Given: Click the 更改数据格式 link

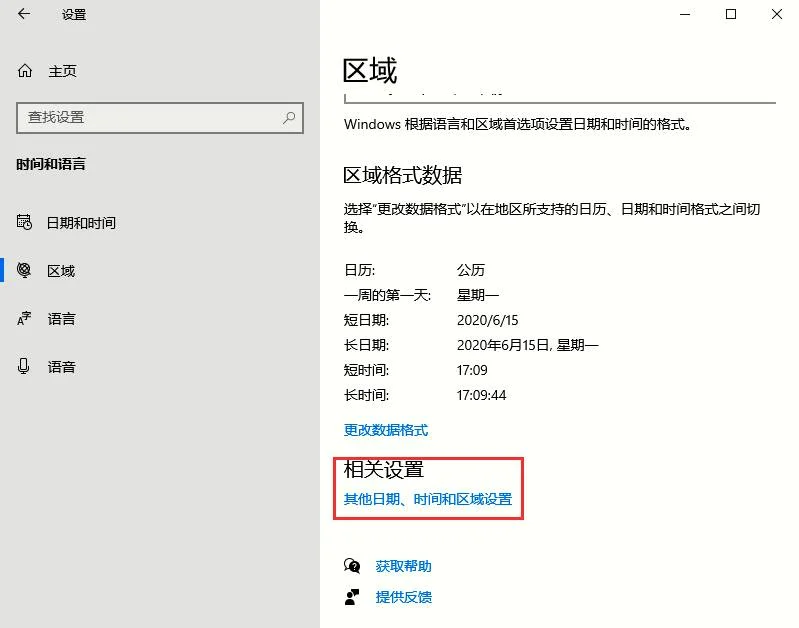Looking at the screenshot, I should click(386, 430).
